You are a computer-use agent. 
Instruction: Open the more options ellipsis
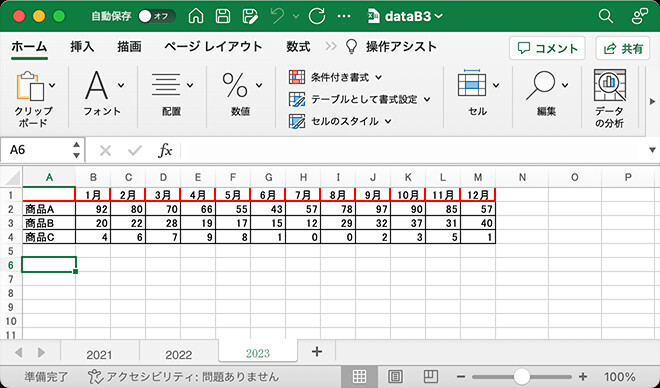tap(344, 16)
